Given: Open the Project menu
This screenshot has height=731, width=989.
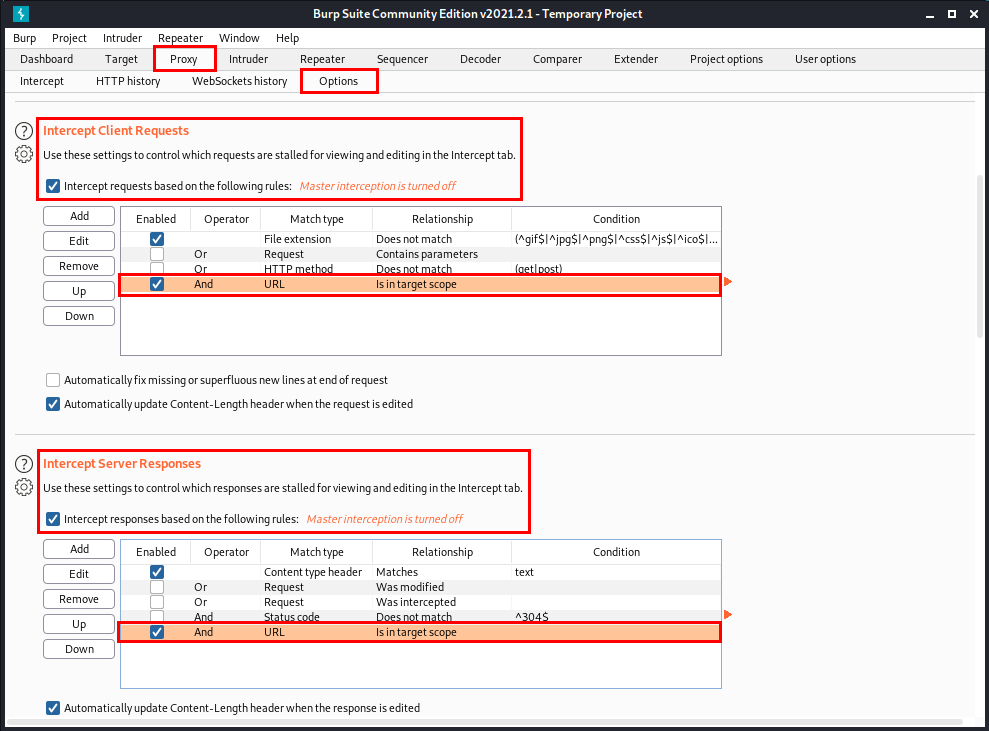Looking at the screenshot, I should click(x=69, y=38).
